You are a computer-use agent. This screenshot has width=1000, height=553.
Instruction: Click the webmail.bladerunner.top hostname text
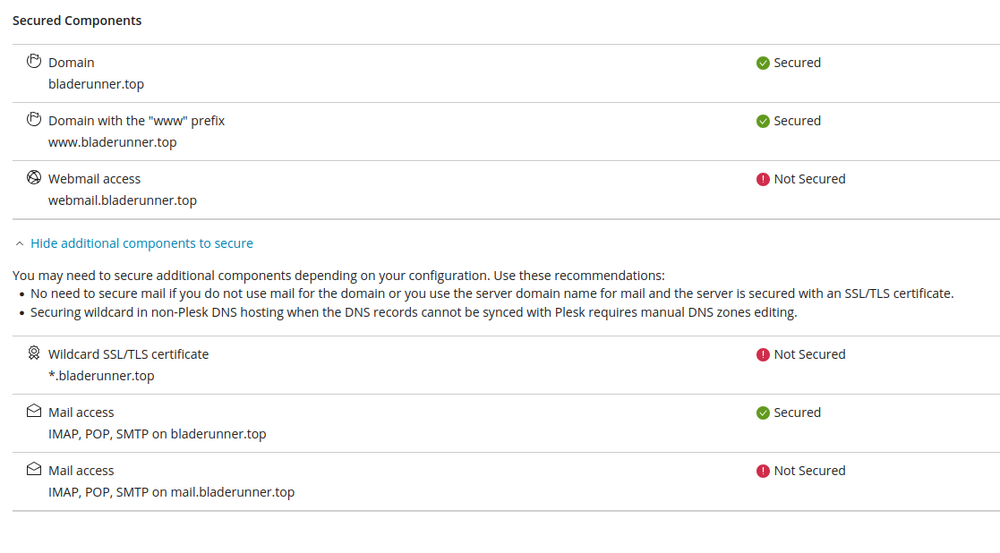122,200
